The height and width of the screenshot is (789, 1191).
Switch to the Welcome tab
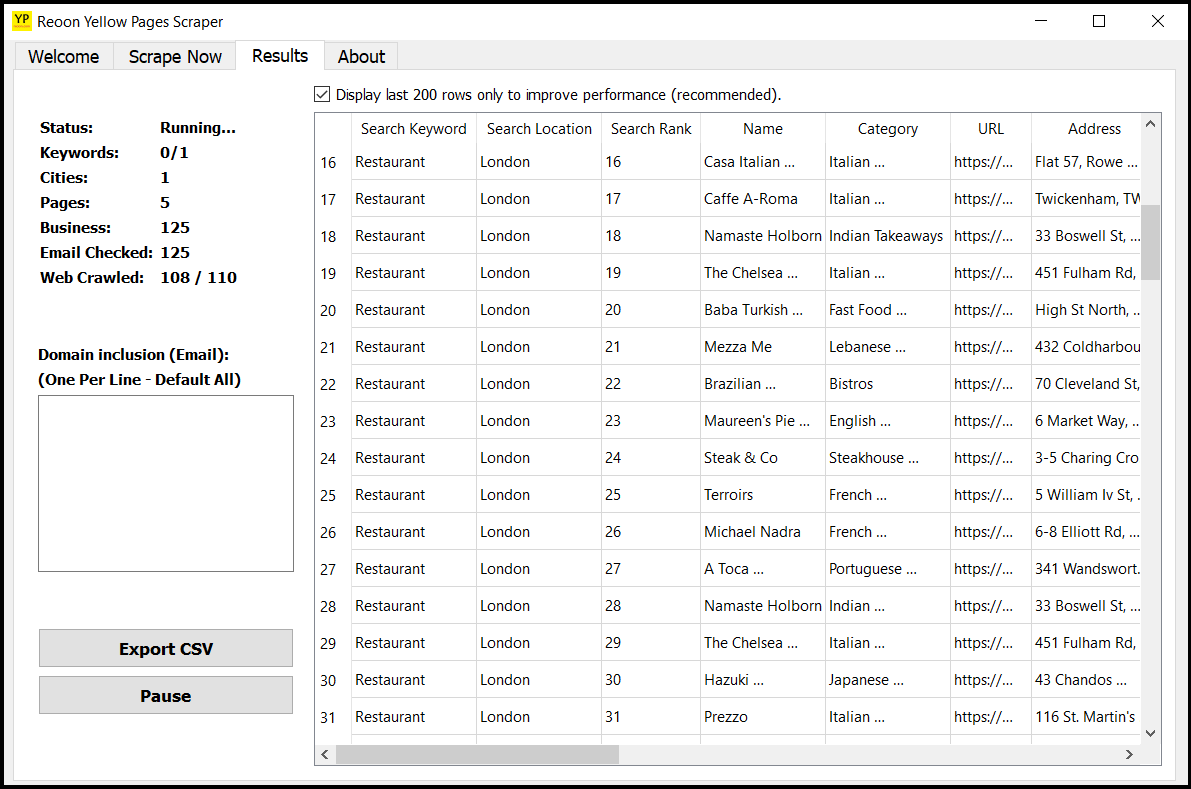click(64, 56)
